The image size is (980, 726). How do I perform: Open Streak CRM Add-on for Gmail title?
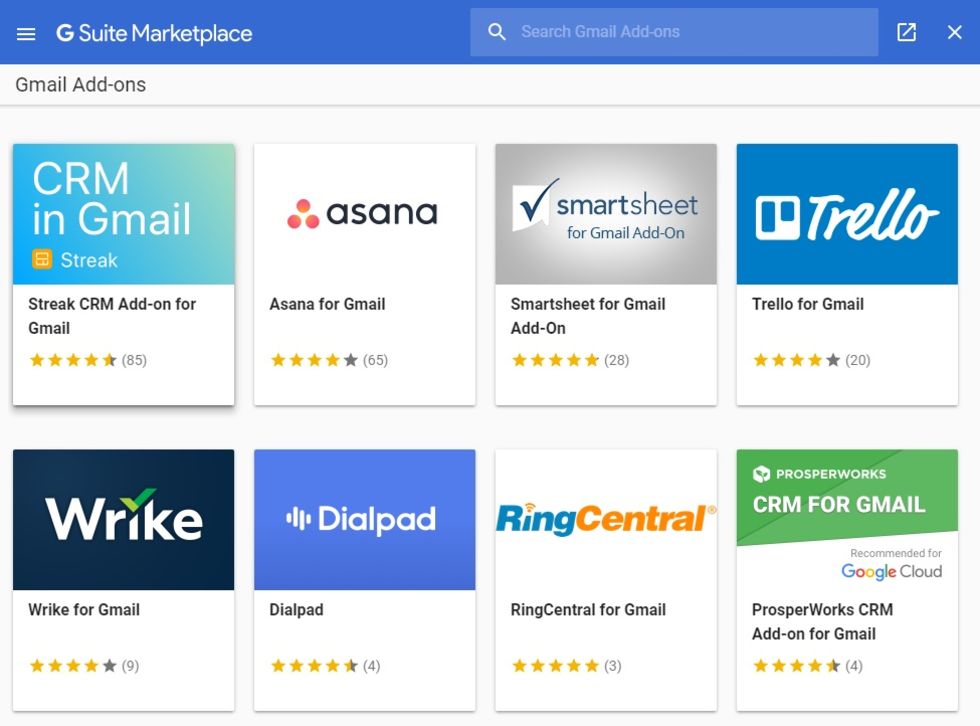112,316
